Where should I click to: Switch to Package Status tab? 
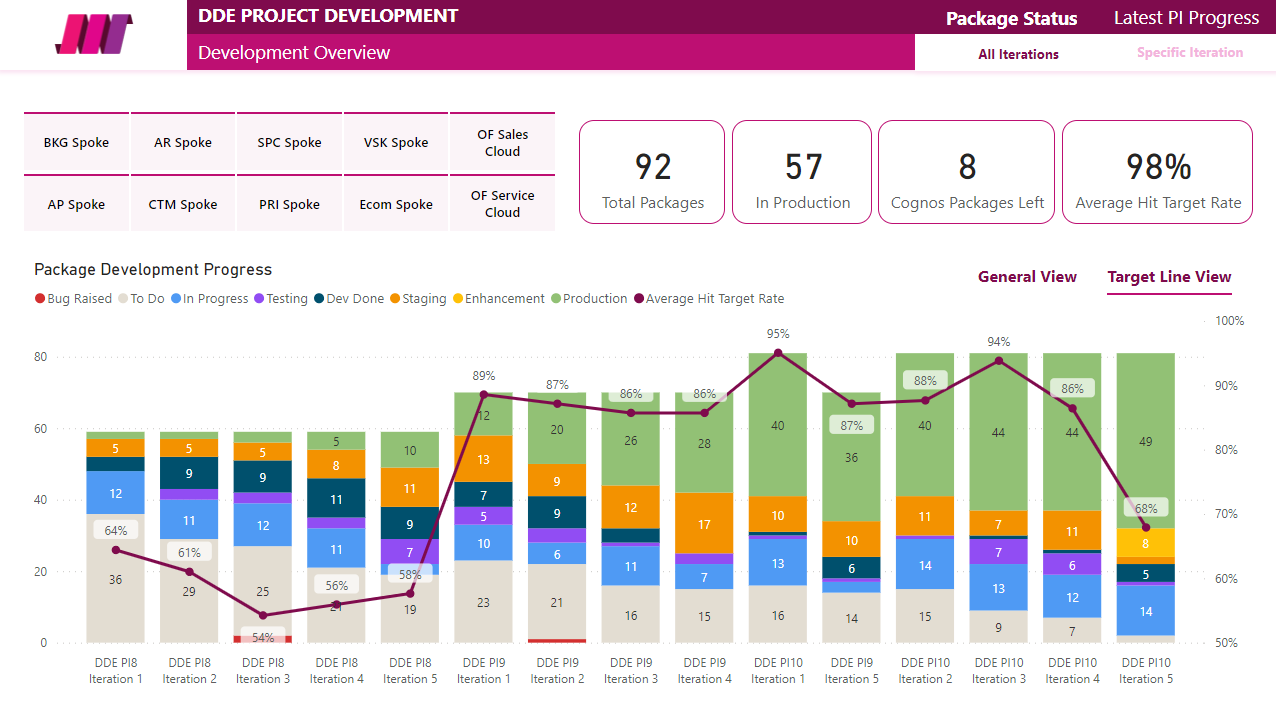(1011, 18)
